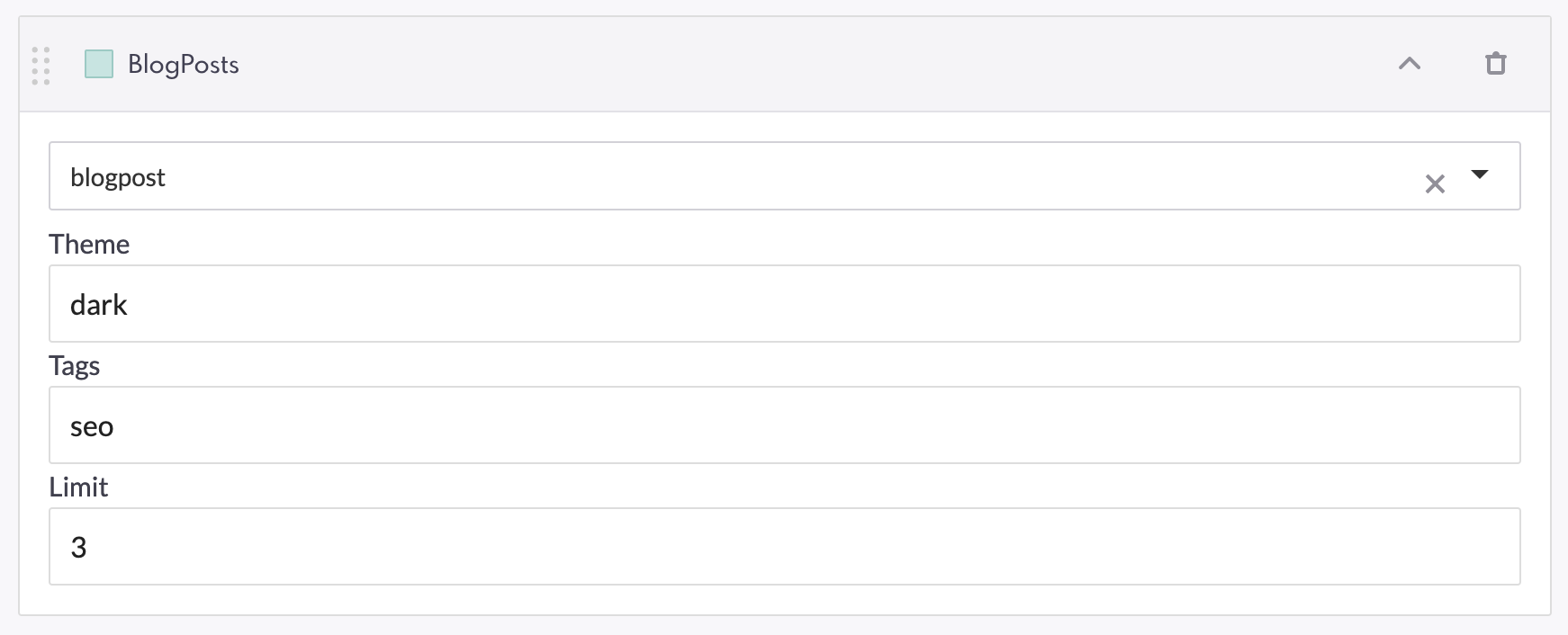
Task: Click the blogpost select box
Action: [784, 175]
